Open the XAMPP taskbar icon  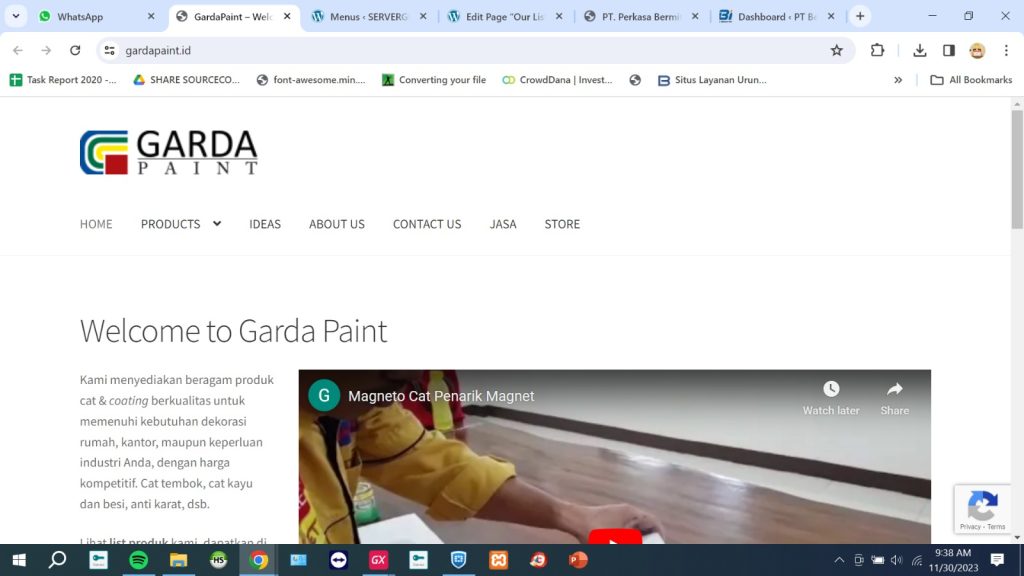click(x=498, y=560)
